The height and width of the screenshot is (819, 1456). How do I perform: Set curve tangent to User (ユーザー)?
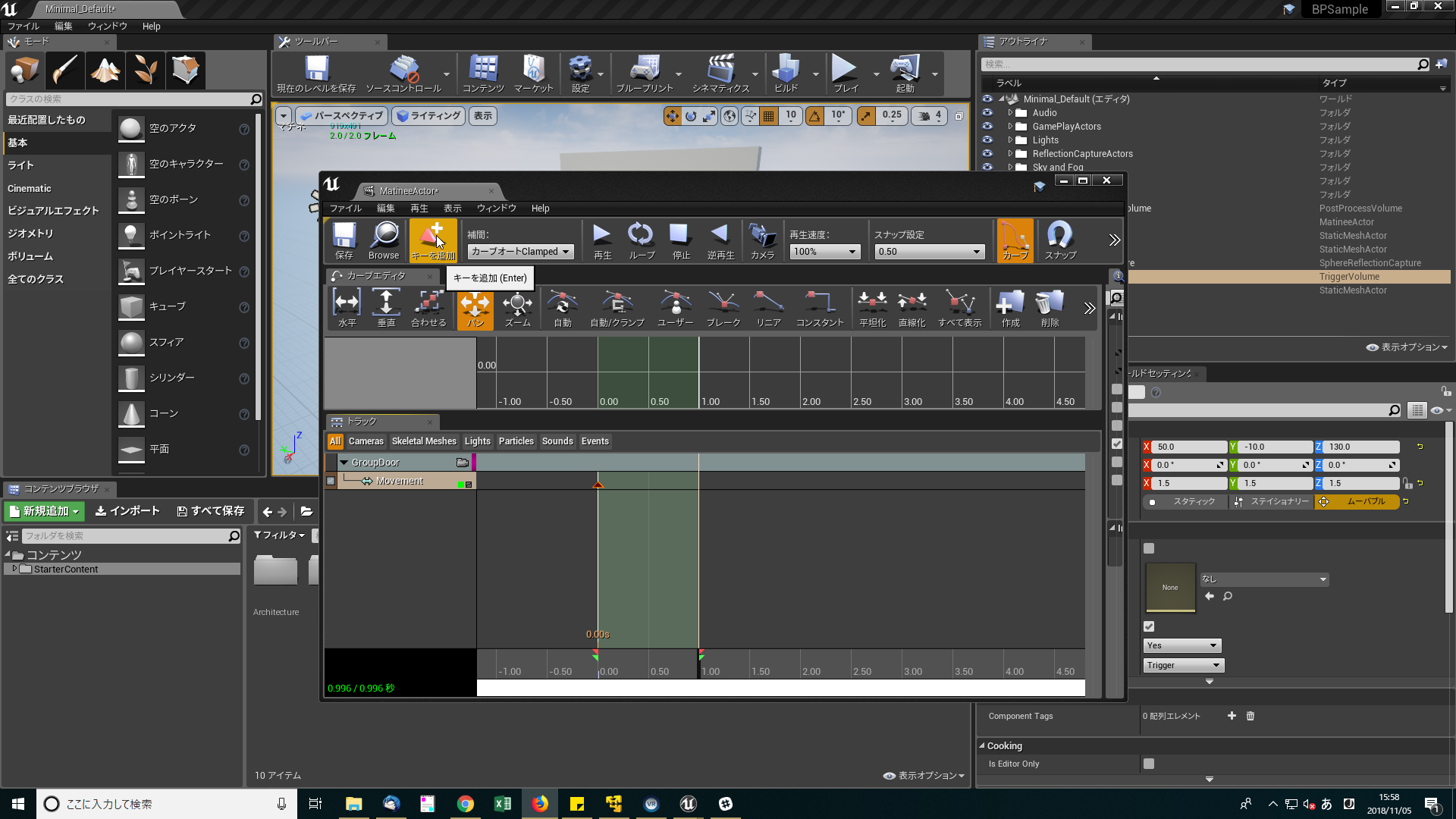click(x=675, y=308)
